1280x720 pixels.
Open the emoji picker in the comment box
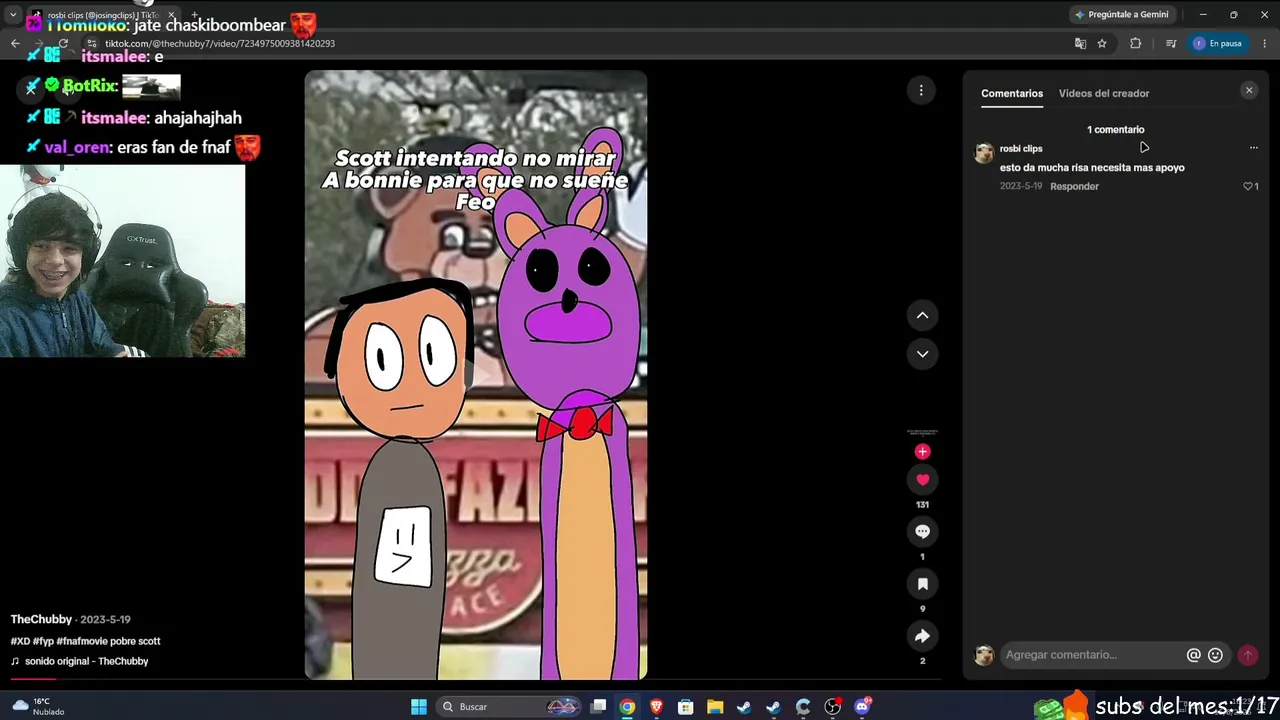1215,655
